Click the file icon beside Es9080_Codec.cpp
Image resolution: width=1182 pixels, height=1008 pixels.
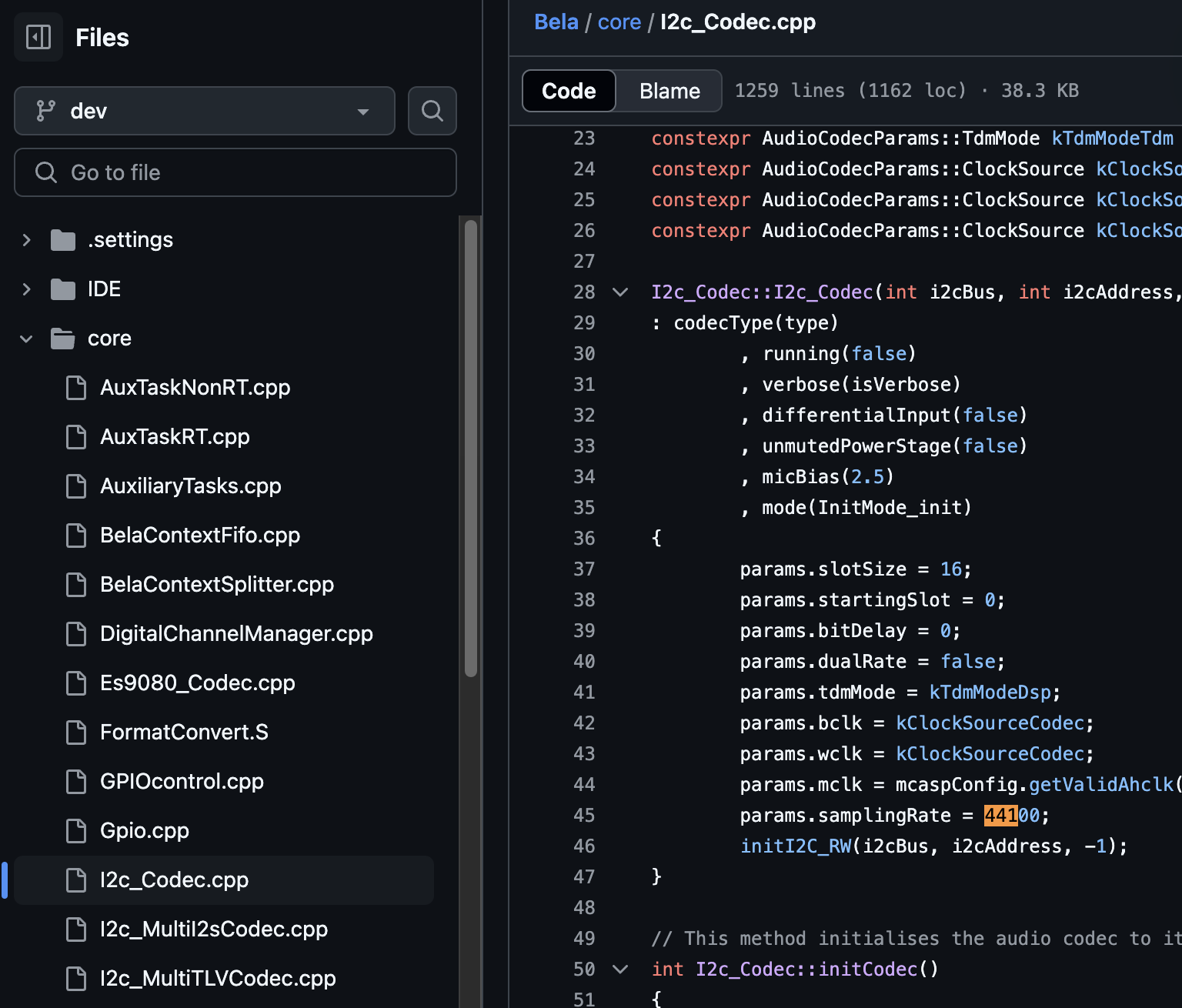coord(76,683)
